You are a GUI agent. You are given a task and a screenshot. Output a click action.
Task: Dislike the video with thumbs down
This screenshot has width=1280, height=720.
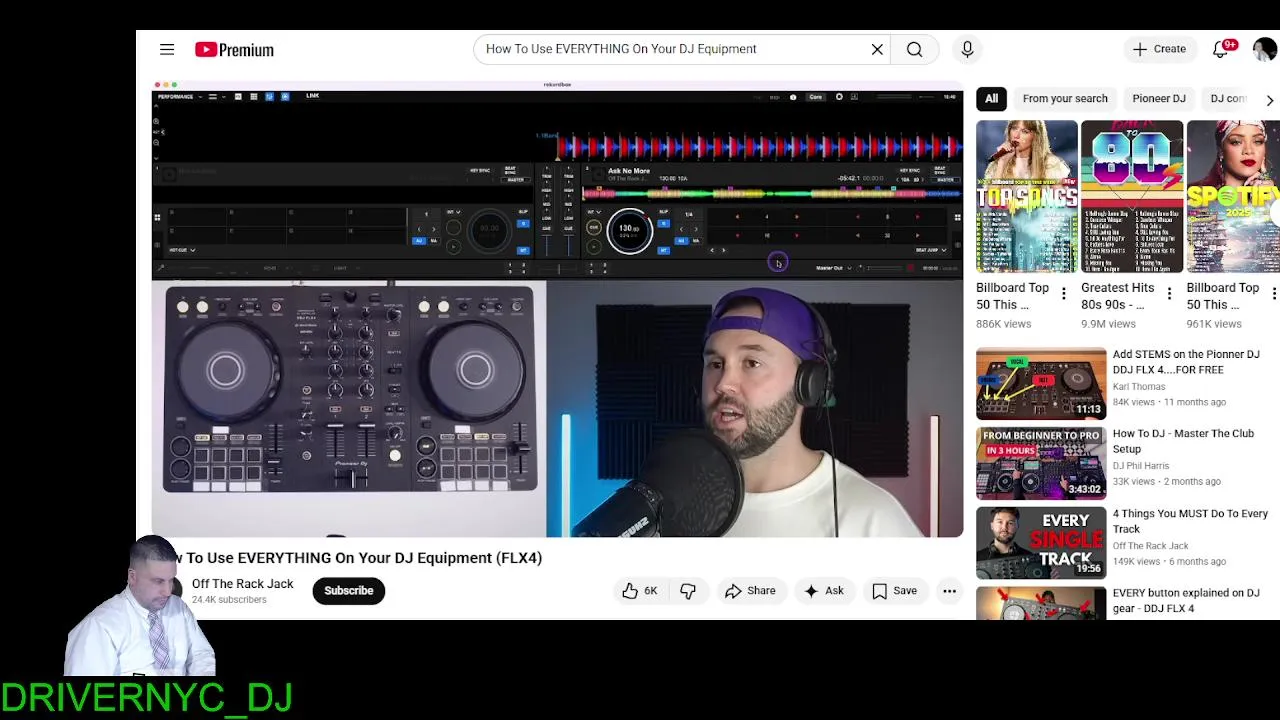point(688,591)
